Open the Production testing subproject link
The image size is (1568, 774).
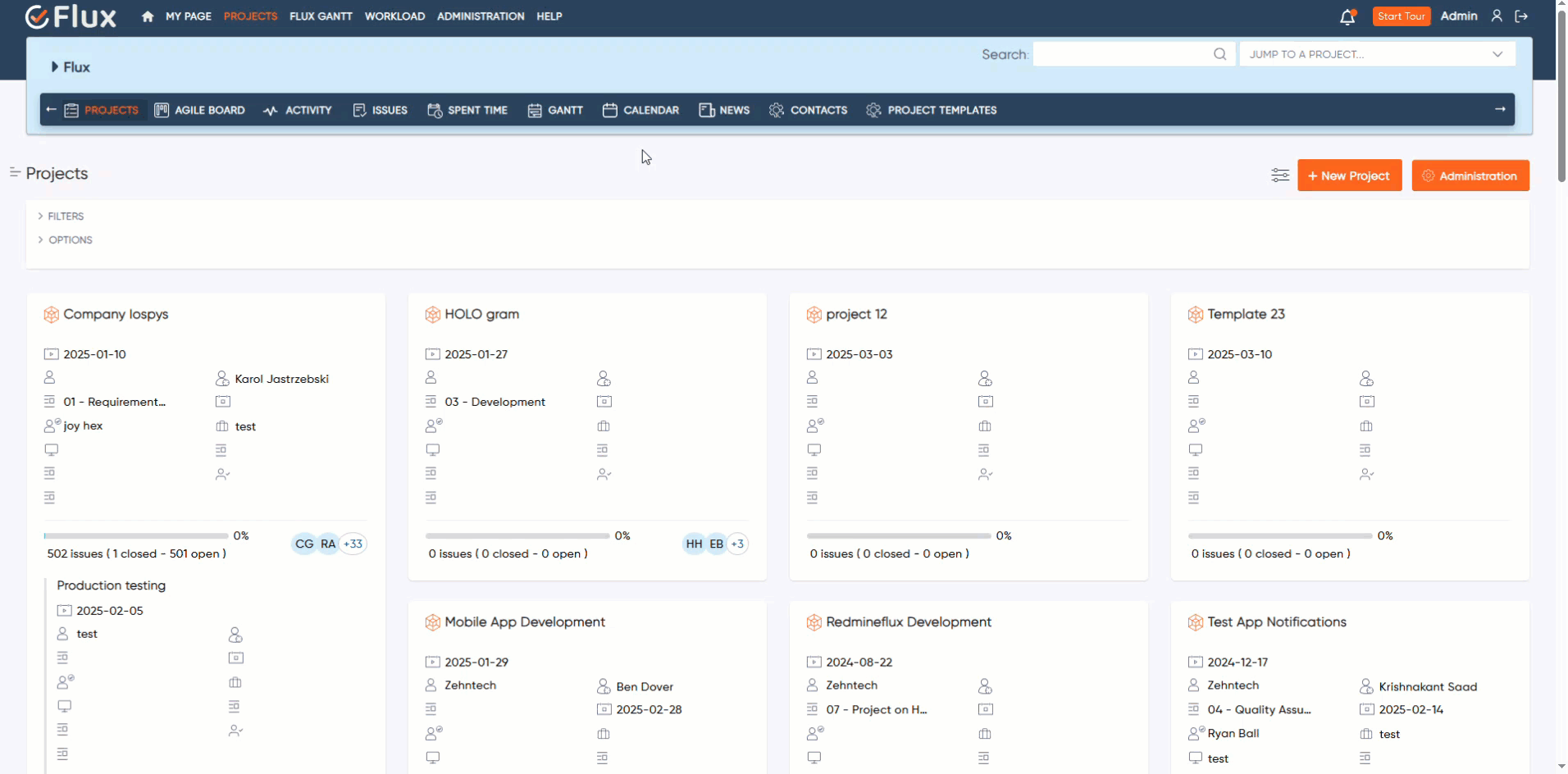pos(112,585)
